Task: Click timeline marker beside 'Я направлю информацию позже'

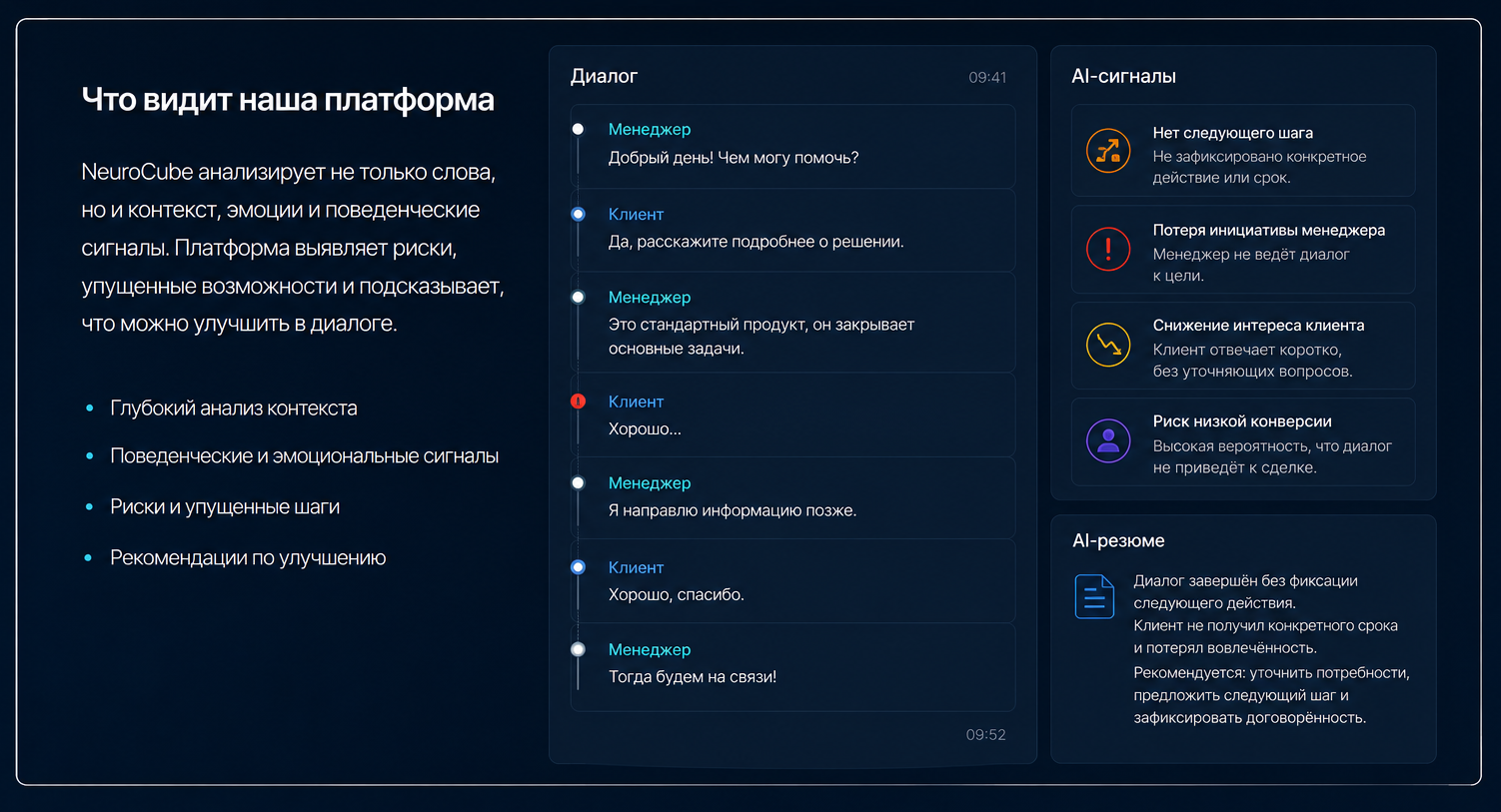Action: click(x=578, y=482)
